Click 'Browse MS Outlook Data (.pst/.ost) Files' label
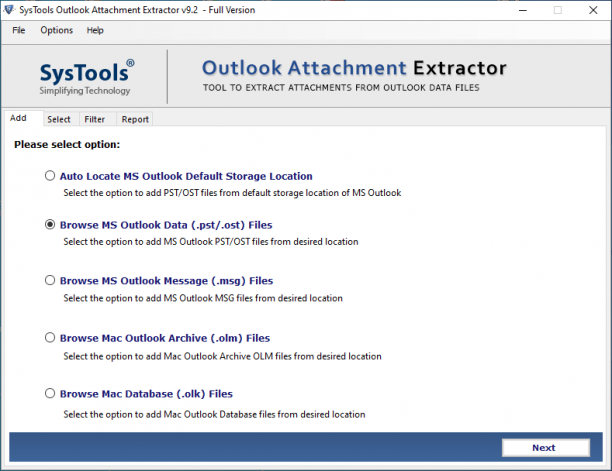This screenshot has width=612, height=471. click(166, 225)
